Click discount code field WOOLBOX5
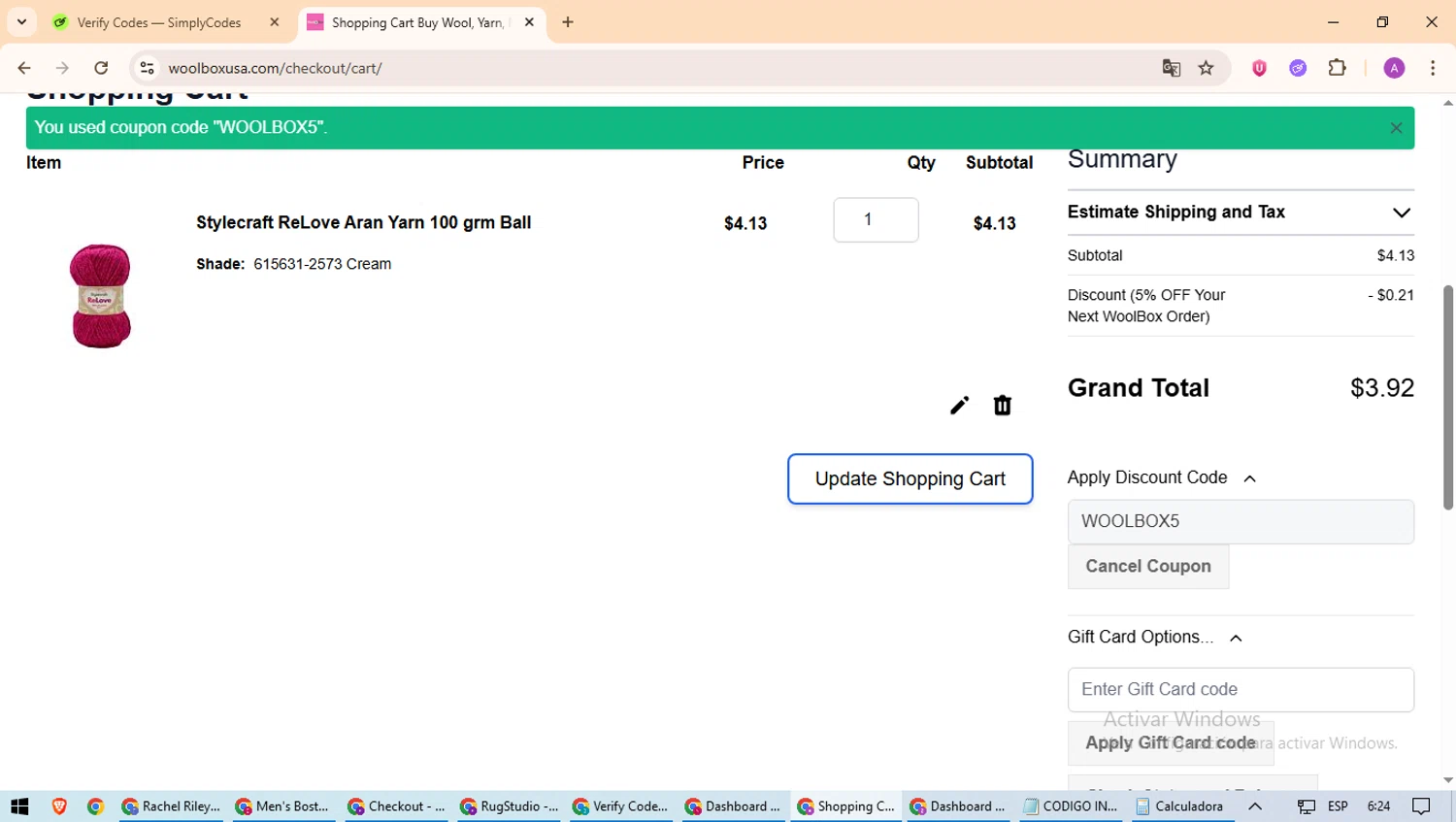Screen dimensions: 1456x822 click(x=1241, y=522)
